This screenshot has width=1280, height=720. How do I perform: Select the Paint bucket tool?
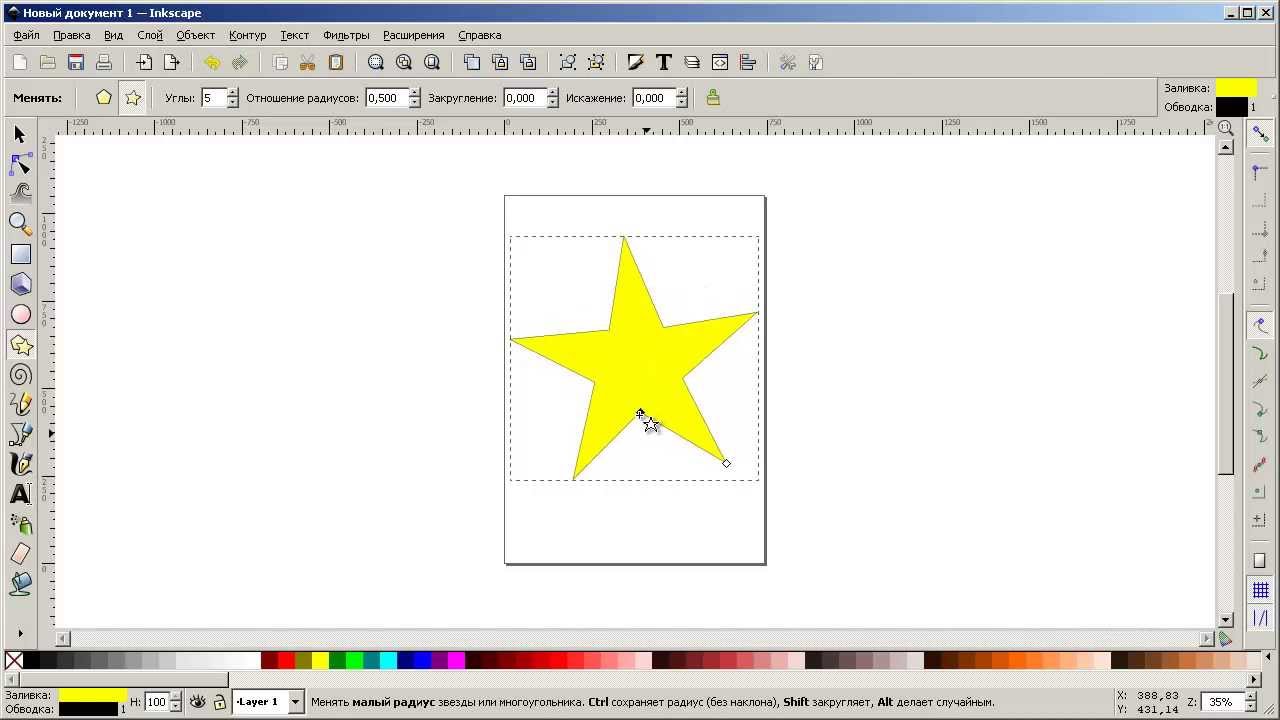(x=20, y=584)
